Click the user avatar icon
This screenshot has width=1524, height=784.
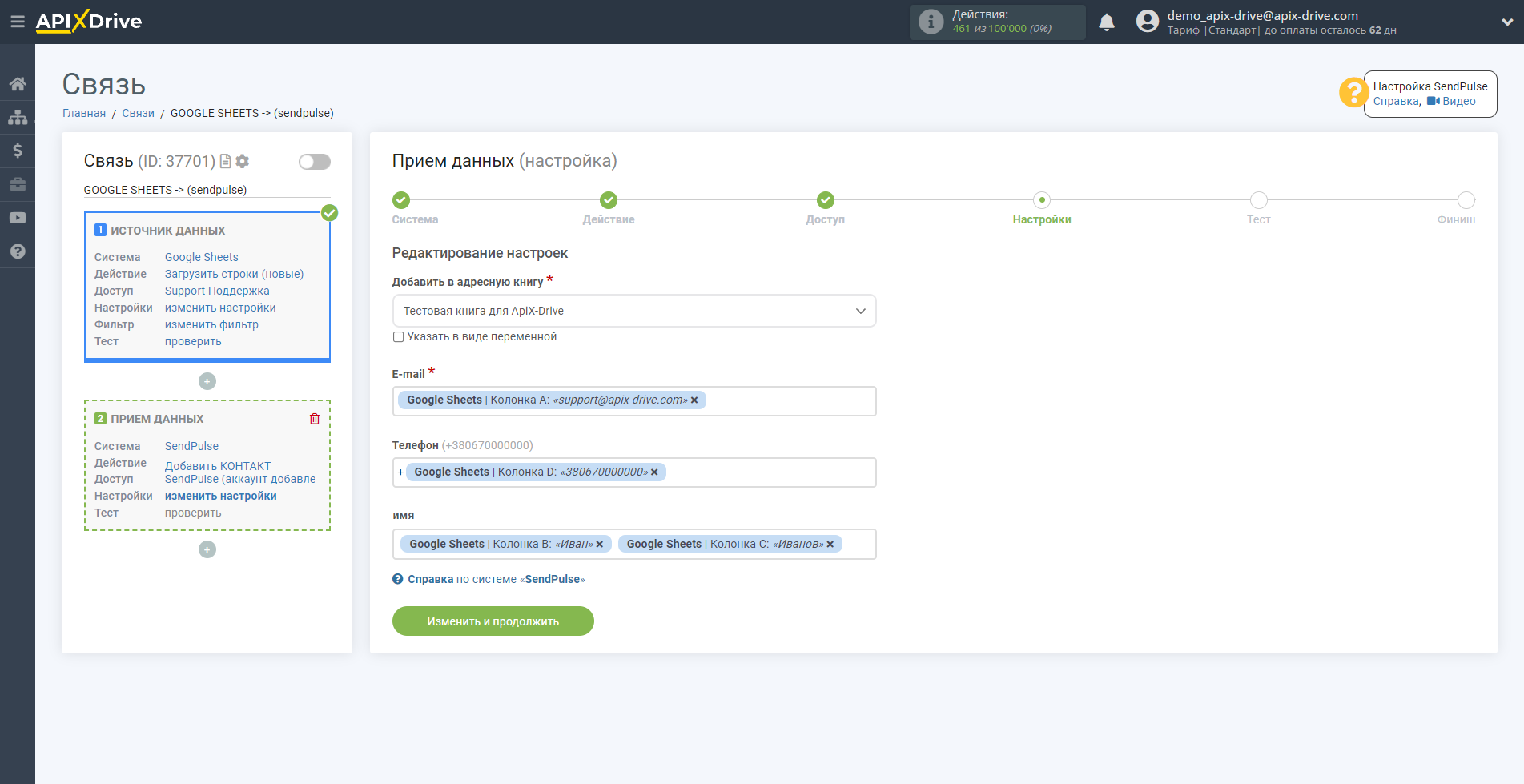click(x=1148, y=22)
